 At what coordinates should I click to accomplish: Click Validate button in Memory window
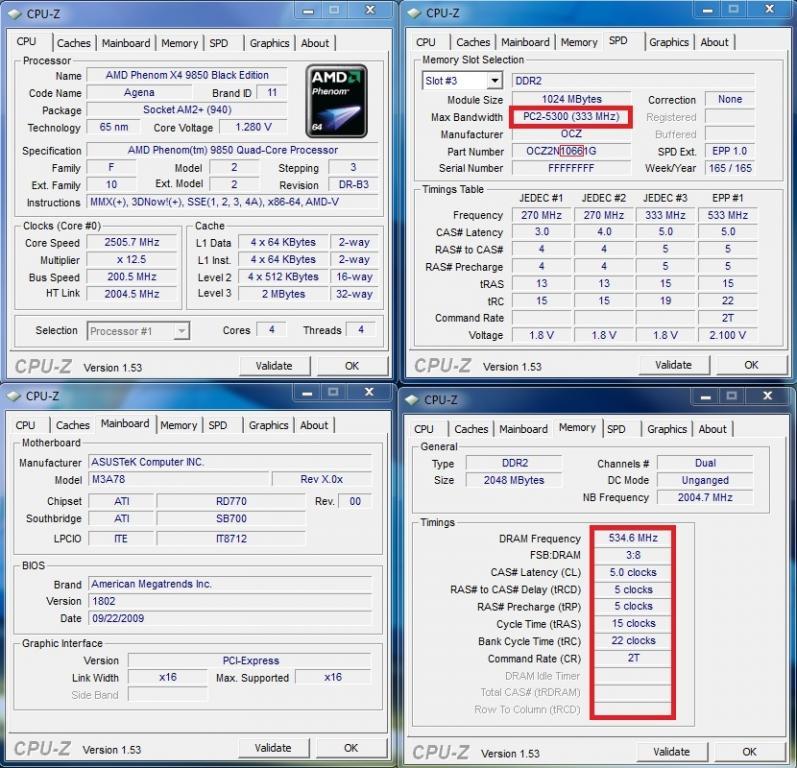[671, 752]
